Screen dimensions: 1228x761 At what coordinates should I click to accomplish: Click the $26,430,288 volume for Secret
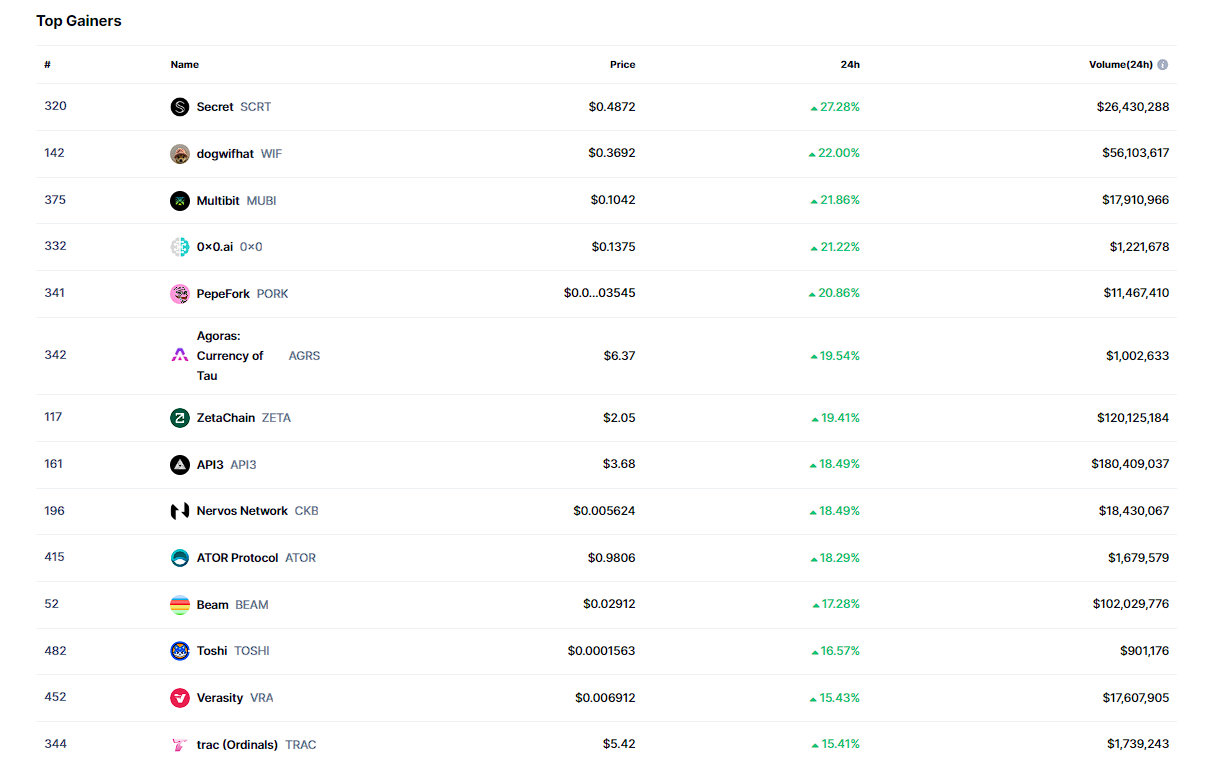1133,107
